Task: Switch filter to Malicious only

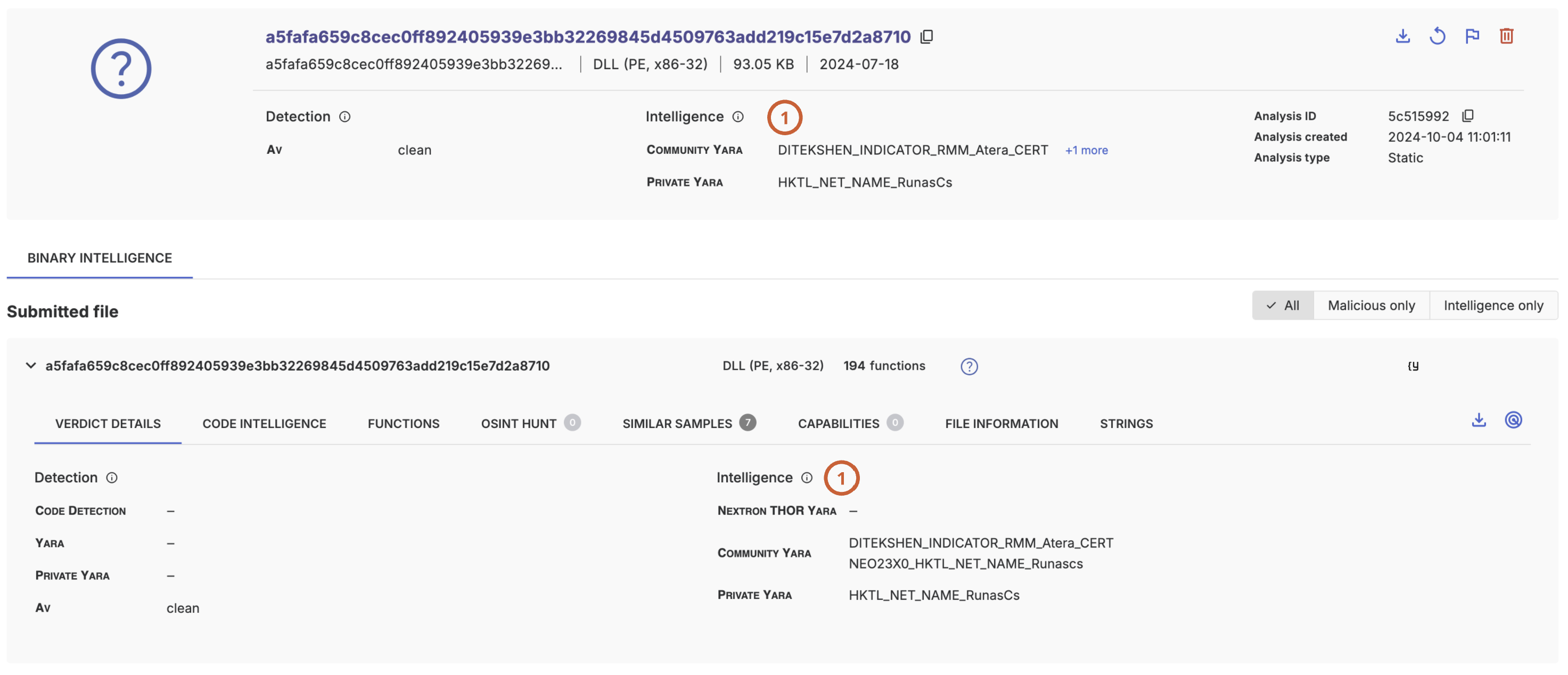Action: [1371, 306]
